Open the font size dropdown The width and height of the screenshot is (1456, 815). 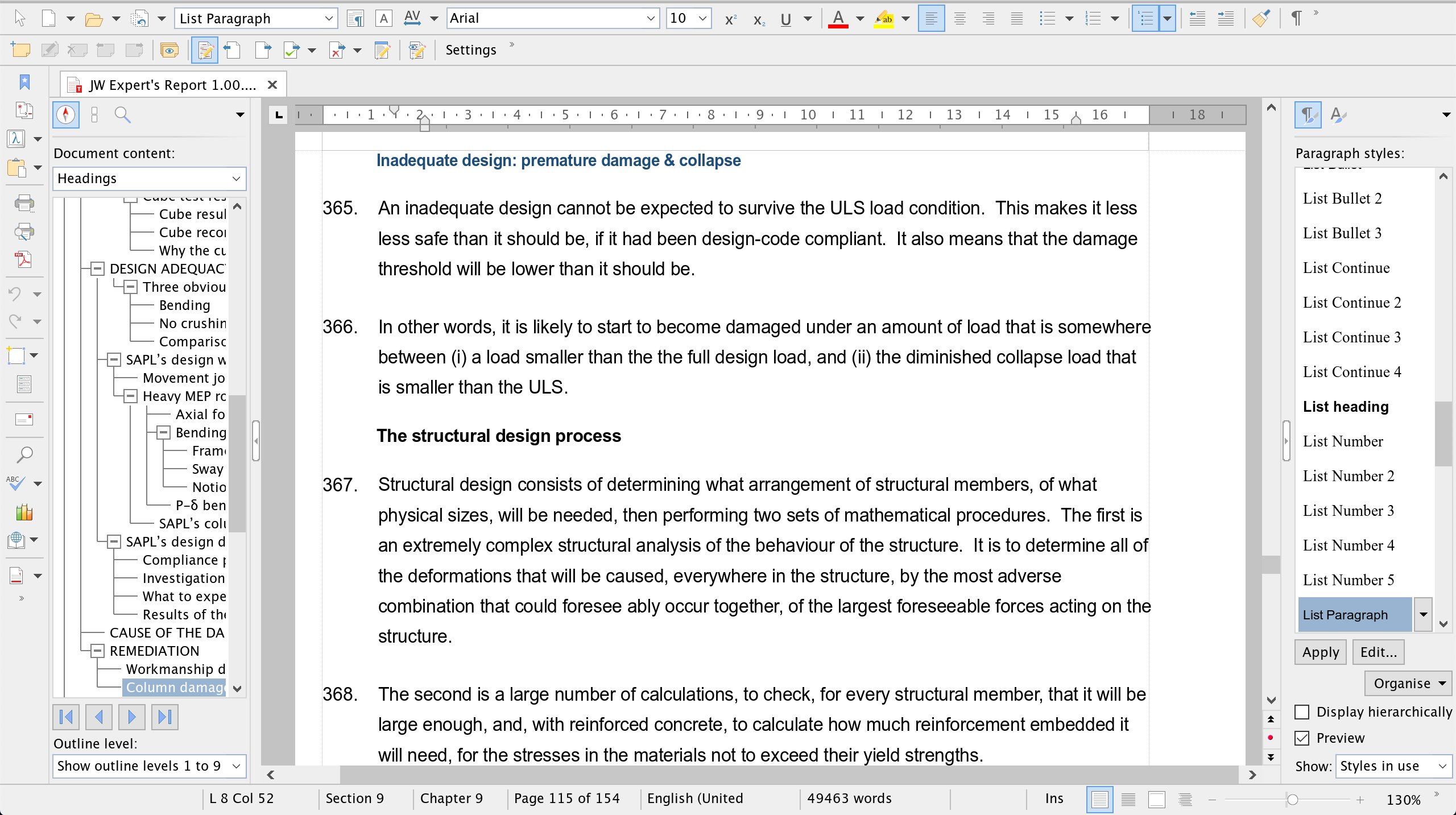point(703,19)
